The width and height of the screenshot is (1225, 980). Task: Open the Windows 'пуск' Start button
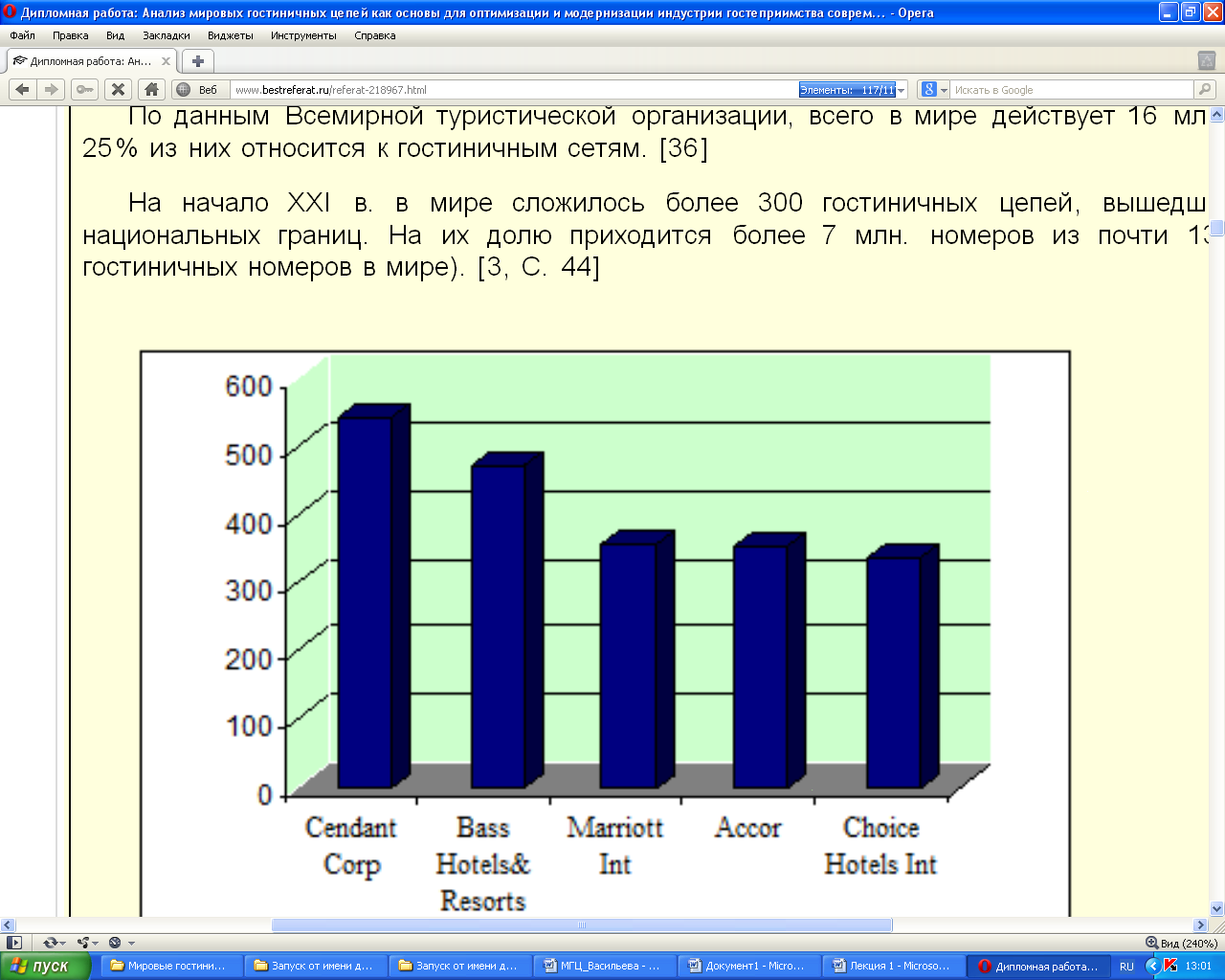click(x=46, y=966)
